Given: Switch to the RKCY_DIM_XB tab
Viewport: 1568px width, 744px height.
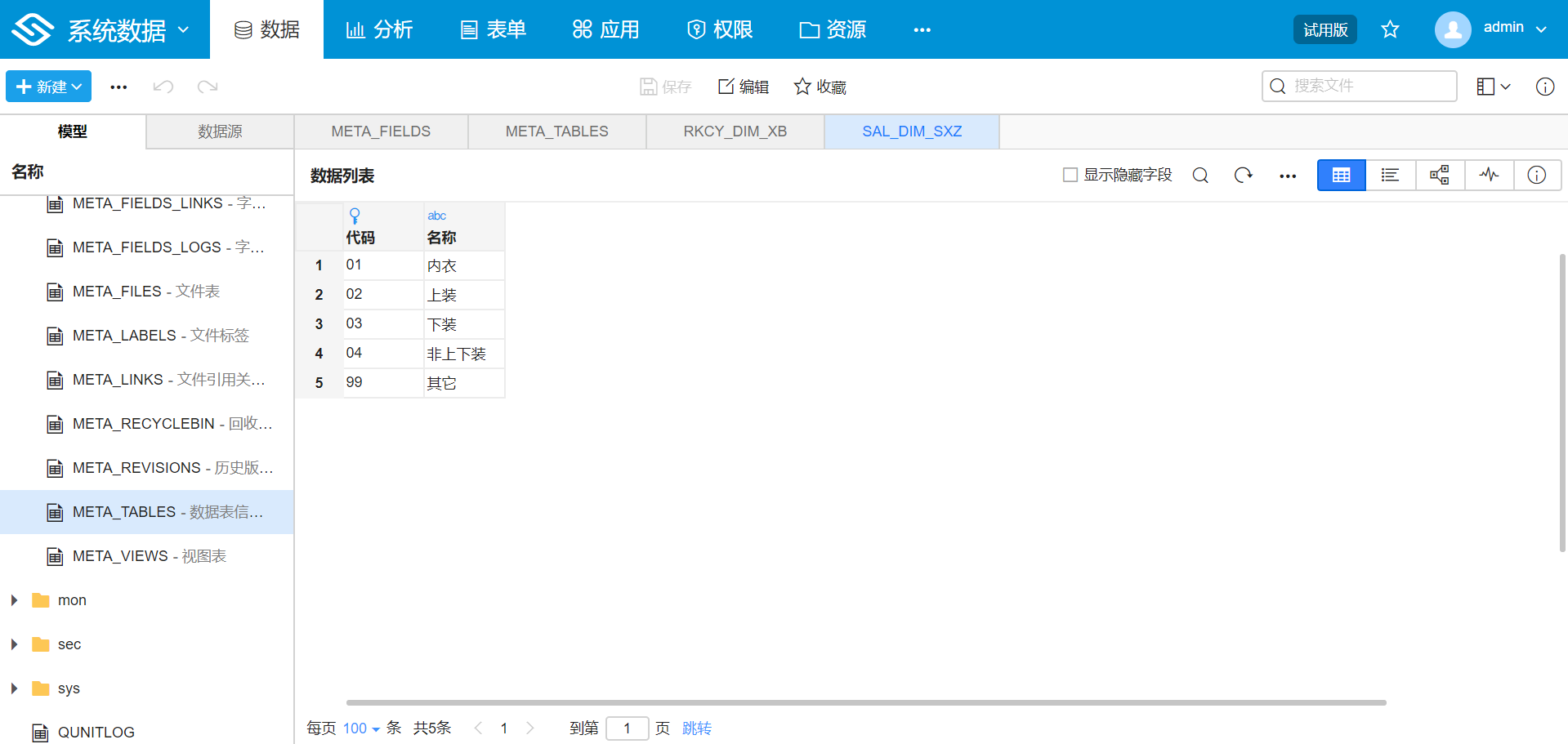Looking at the screenshot, I should pos(734,131).
